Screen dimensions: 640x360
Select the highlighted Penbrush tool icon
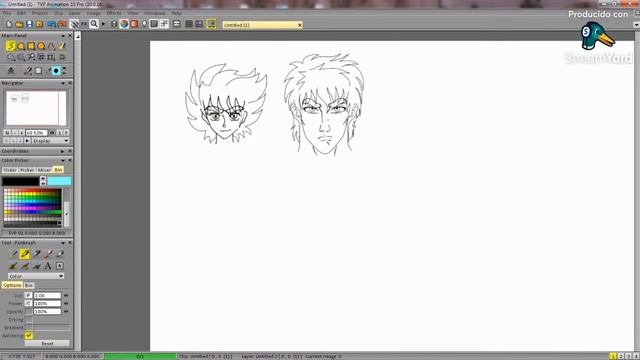point(24,254)
